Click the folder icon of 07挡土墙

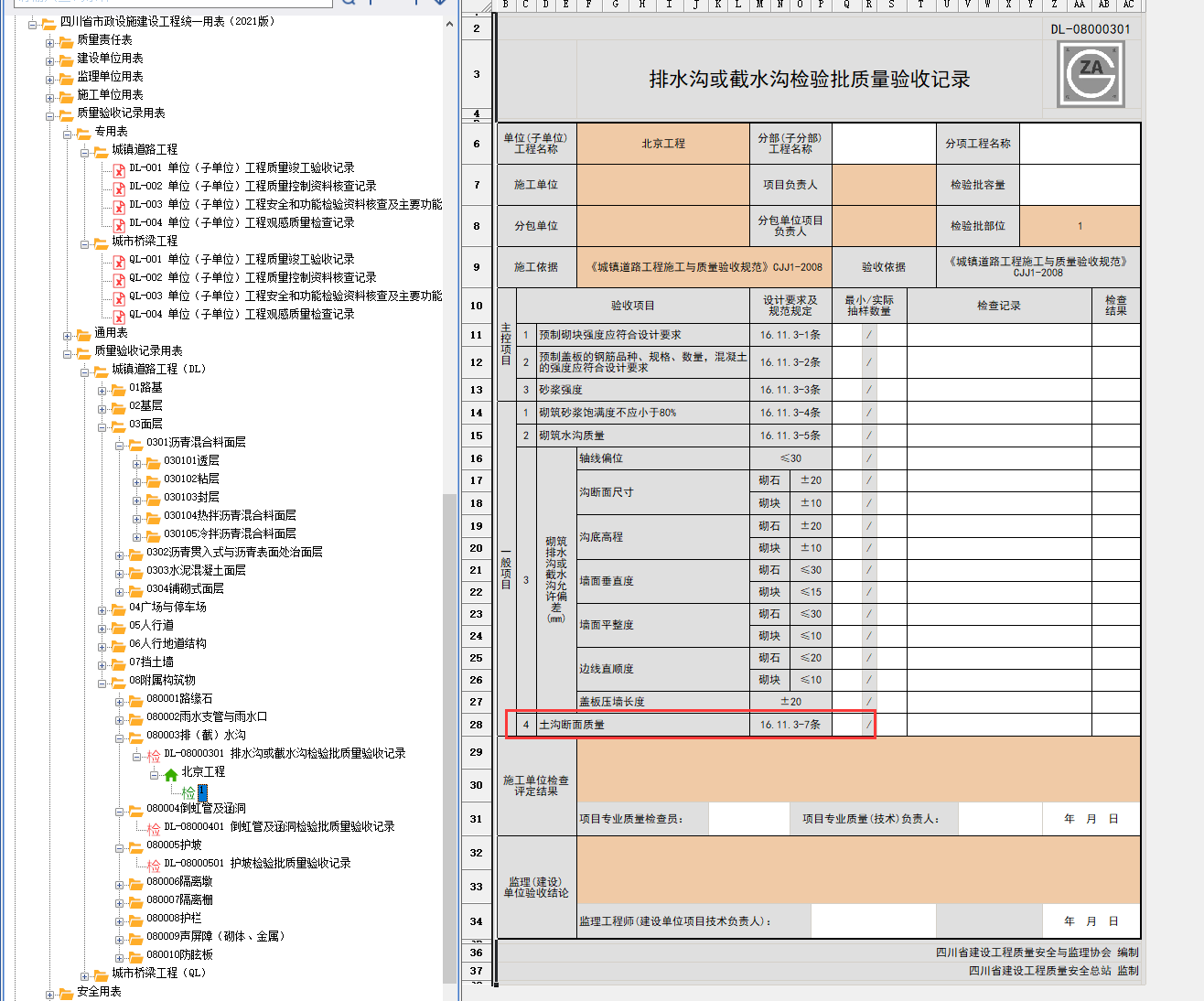118,663
